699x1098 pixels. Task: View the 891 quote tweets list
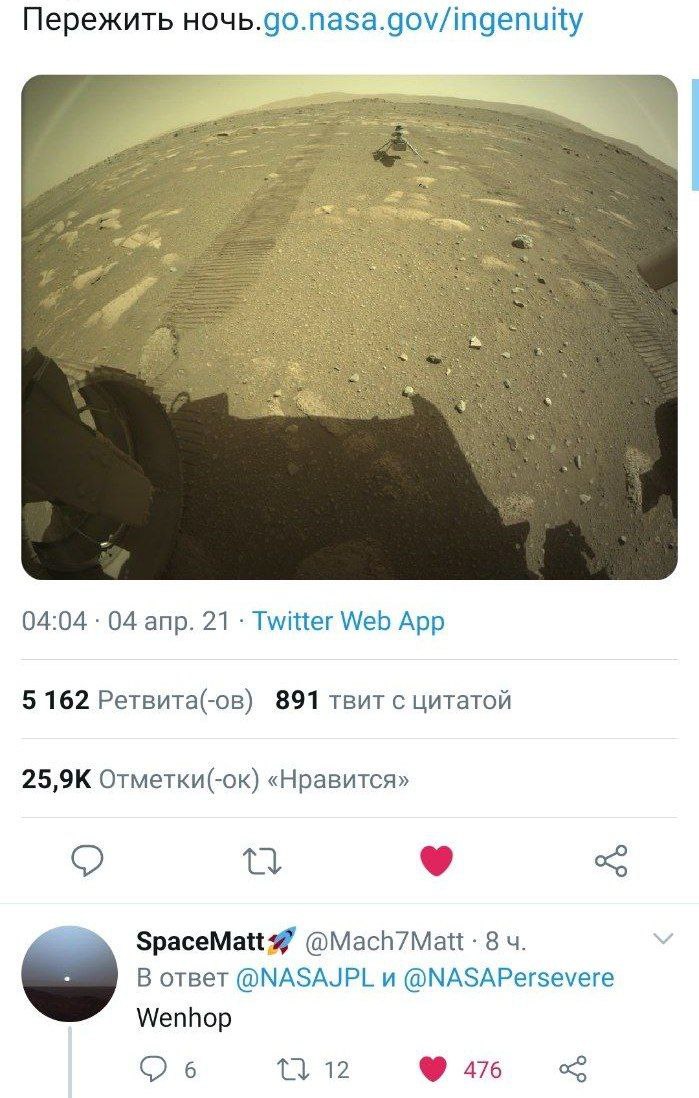click(x=393, y=700)
